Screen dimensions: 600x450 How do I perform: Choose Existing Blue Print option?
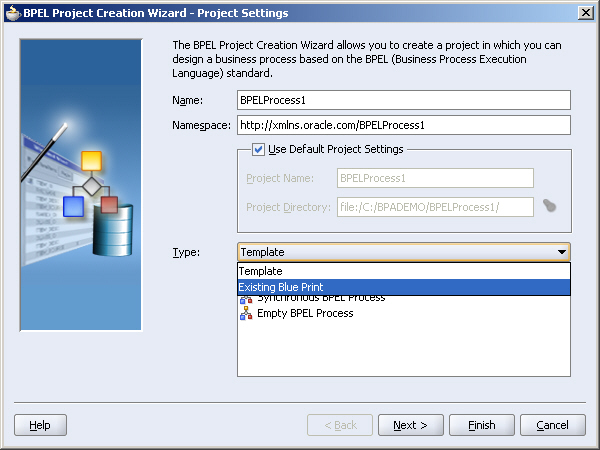click(x=404, y=287)
